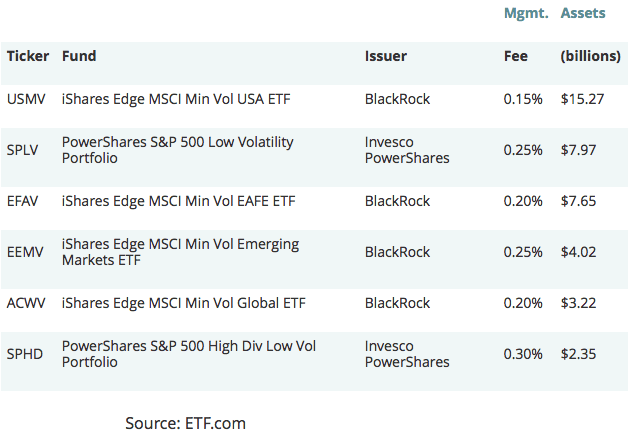
Task: Click the Mgmt. header label
Action: tap(526, 14)
